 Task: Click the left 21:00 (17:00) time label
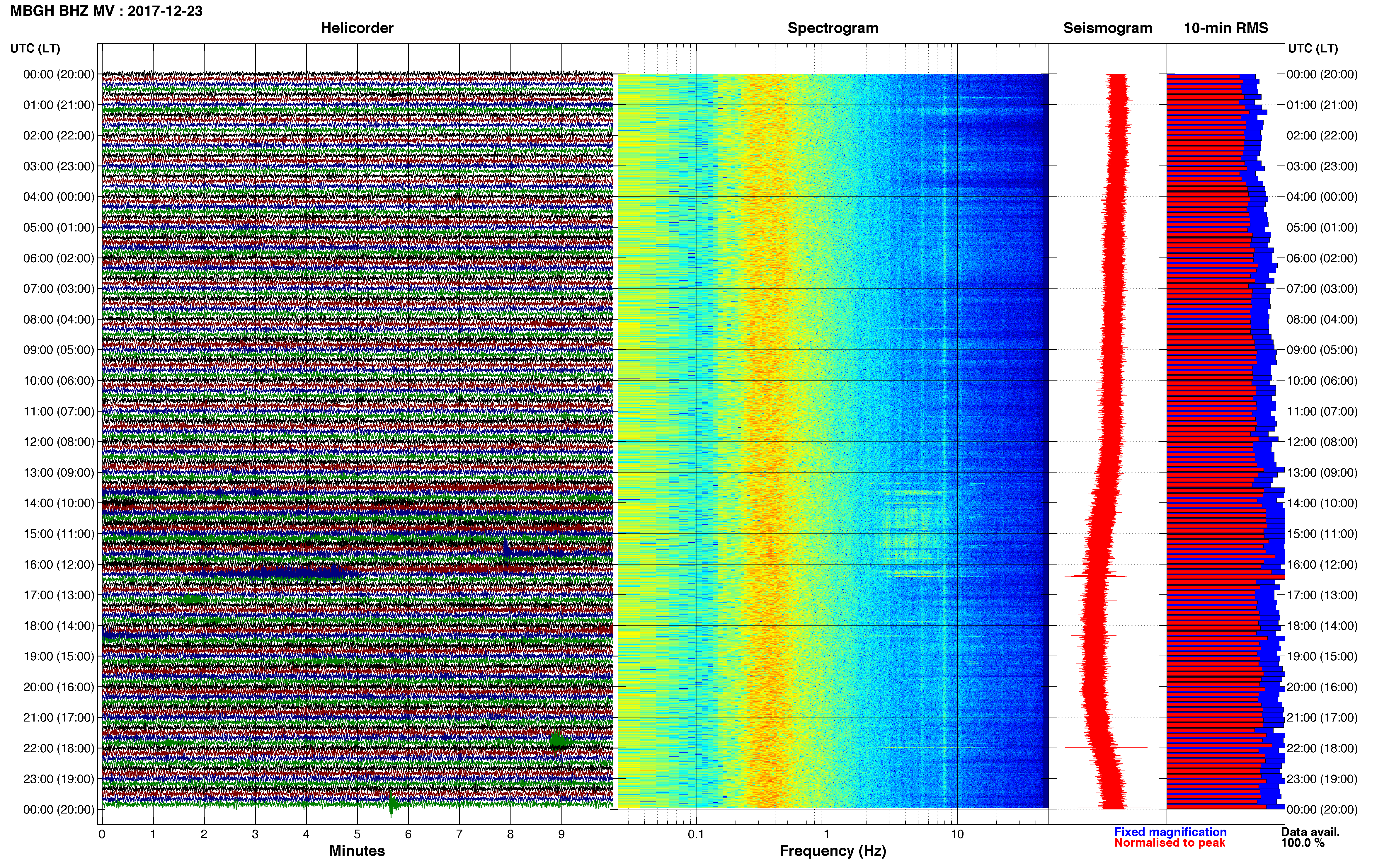coord(59,718)
